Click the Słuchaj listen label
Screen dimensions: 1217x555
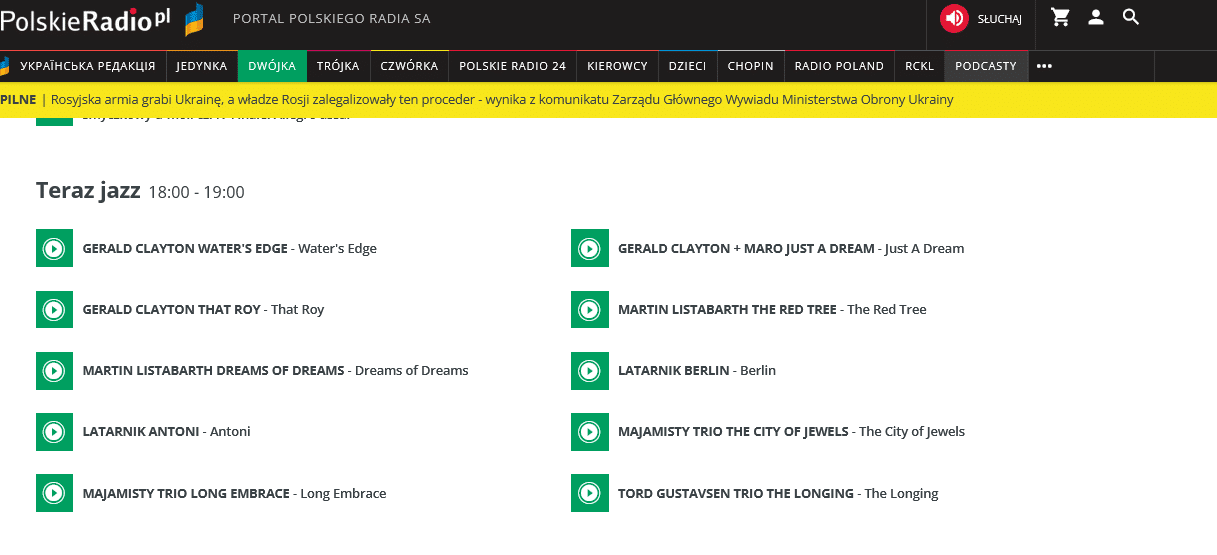(x=999, y=19)
